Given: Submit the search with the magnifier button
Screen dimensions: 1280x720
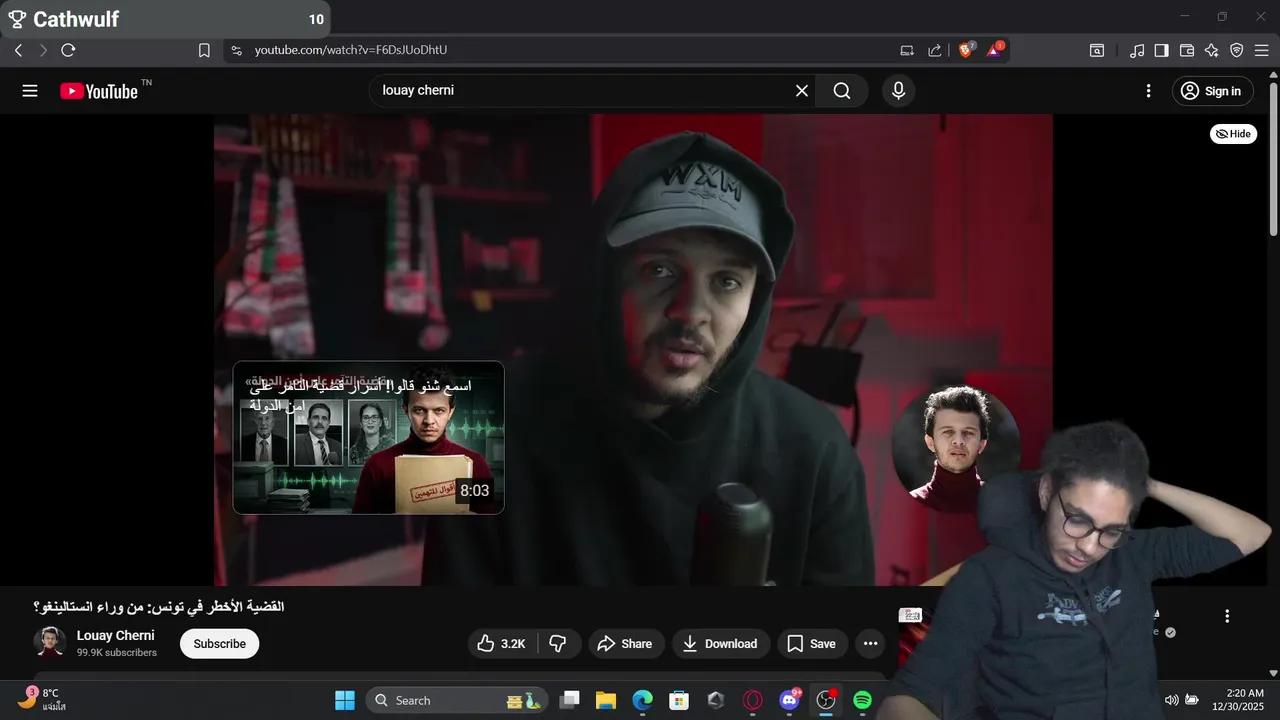Looking at the screenshot, I should (842, 91).
